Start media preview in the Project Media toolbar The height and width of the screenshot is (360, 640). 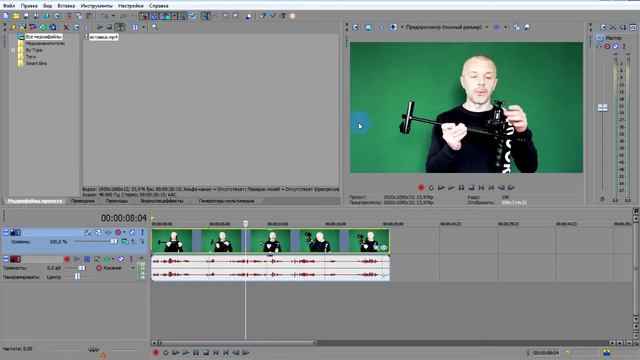[x=100, y=27]
